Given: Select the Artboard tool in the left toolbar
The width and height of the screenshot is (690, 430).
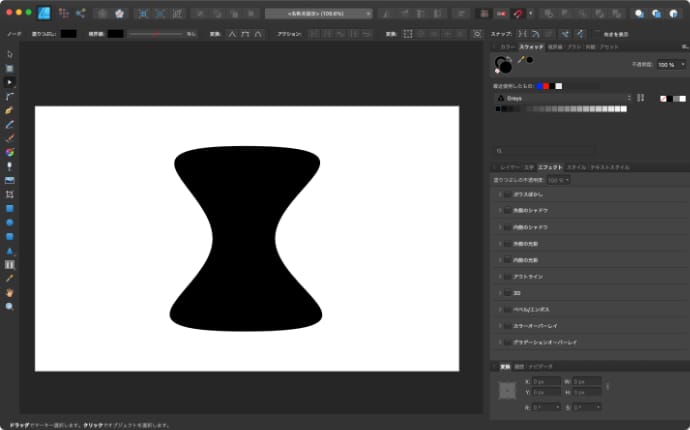Looking at the screenshot, I should click(10, 67).
